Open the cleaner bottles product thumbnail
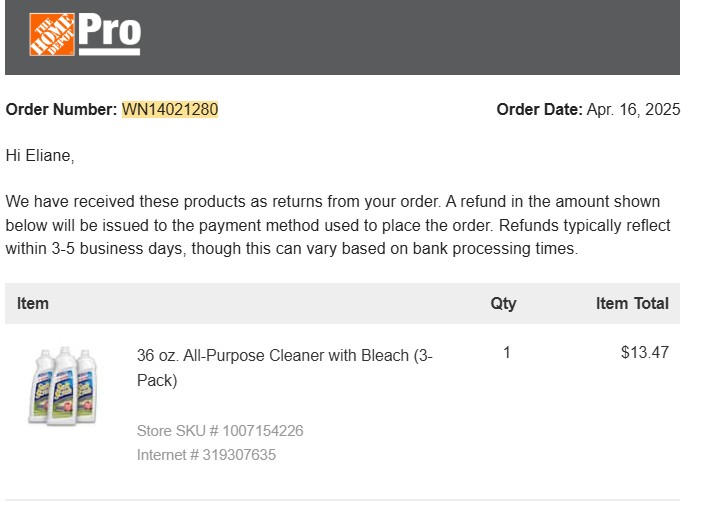Screen dimensions: 702x516 (x=63, y=386)
